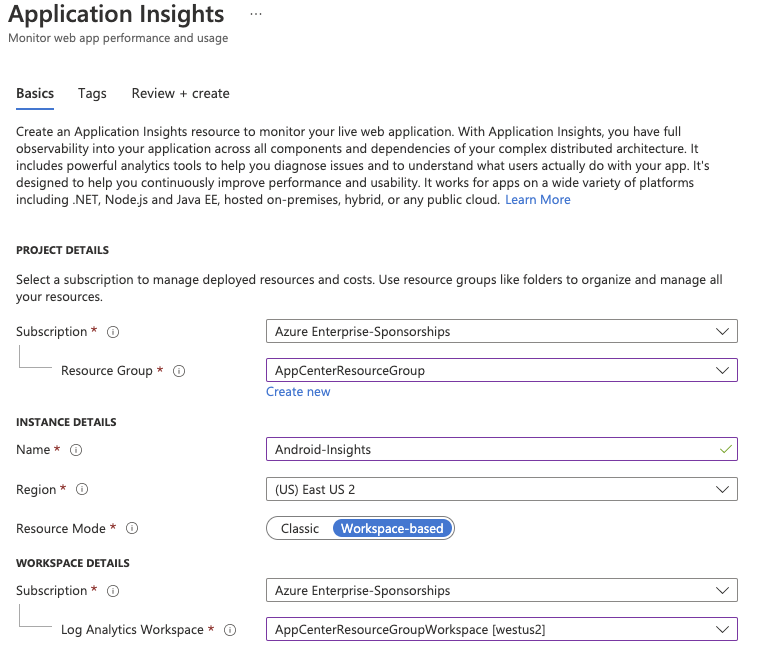Follow the Learn More link

[538, 199]
